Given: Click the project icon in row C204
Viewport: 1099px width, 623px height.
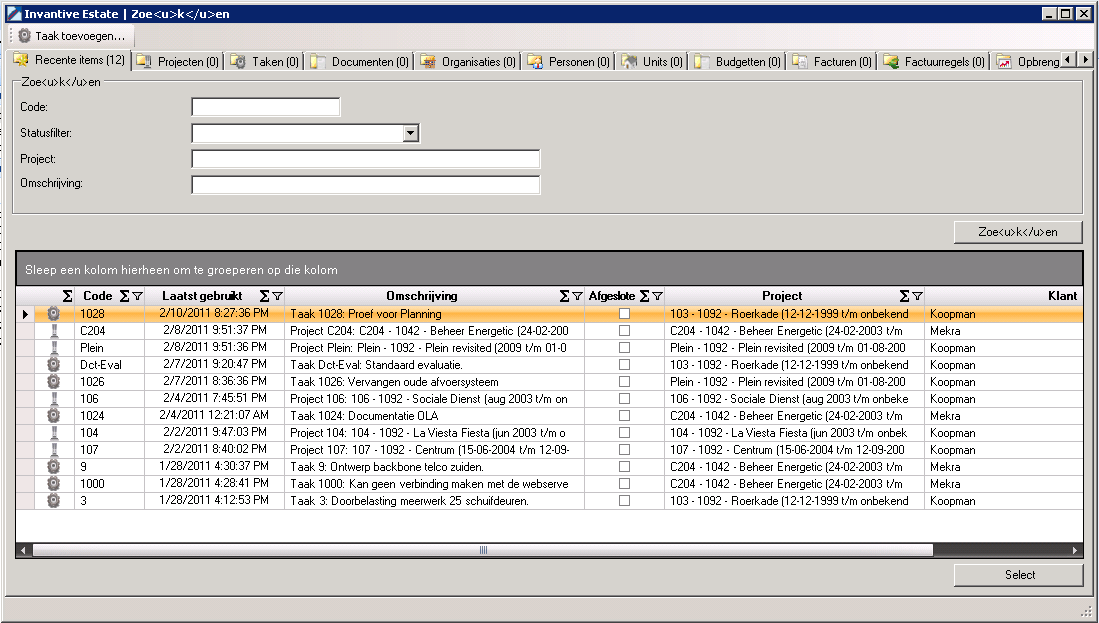Looking at the screenshot, I should tap(54, 331).
